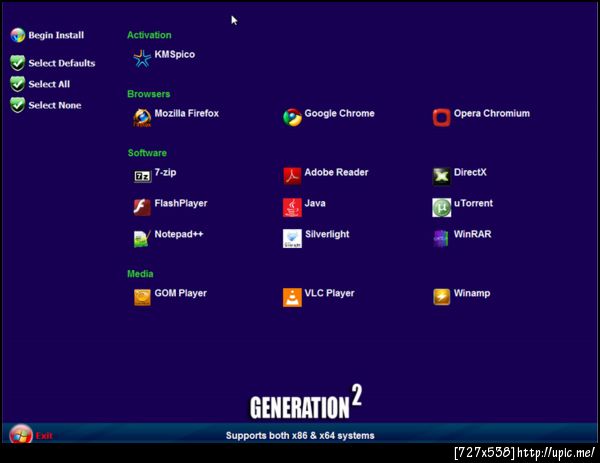
Task: Toggle the FlashPlayer label
Action: coord(181,203)
